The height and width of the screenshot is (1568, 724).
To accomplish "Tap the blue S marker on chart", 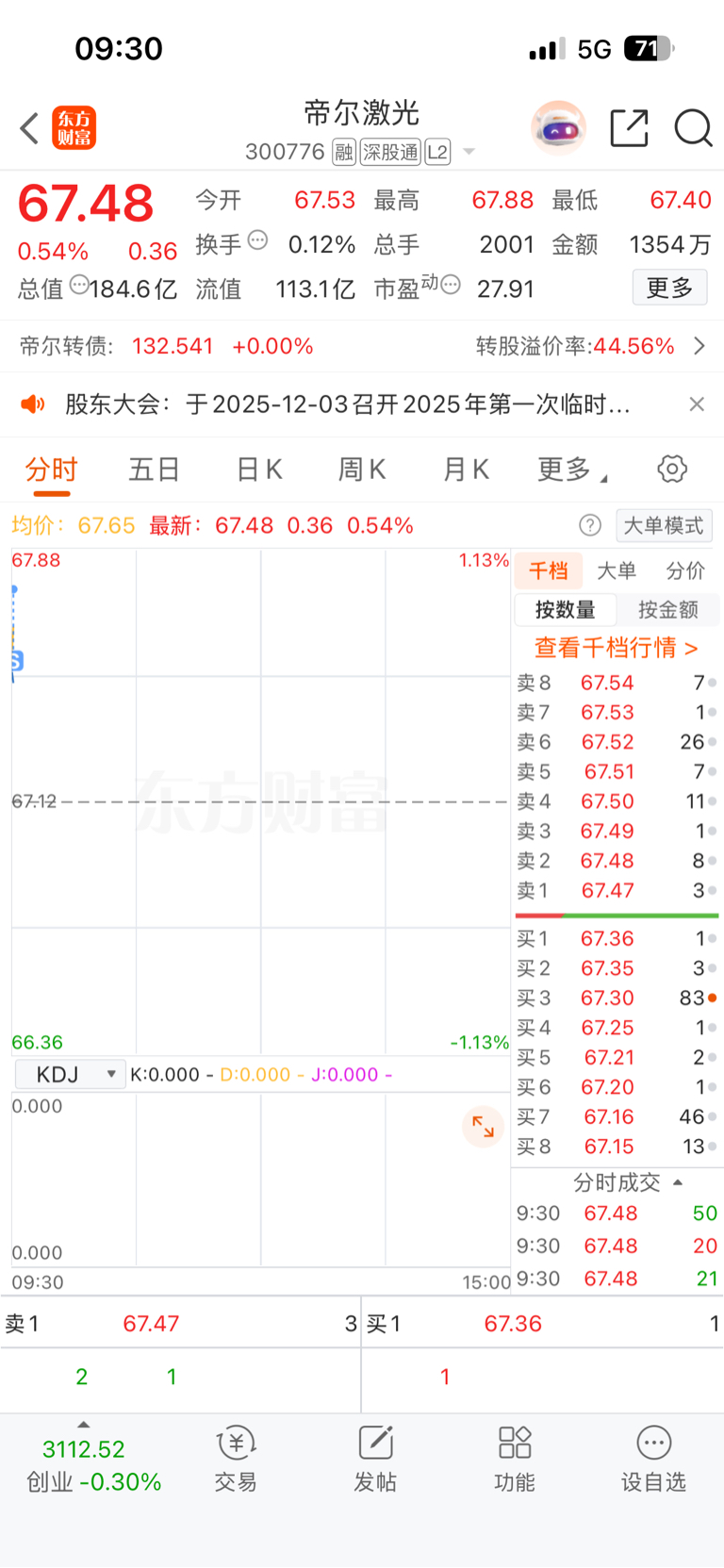I will (16, 661).
